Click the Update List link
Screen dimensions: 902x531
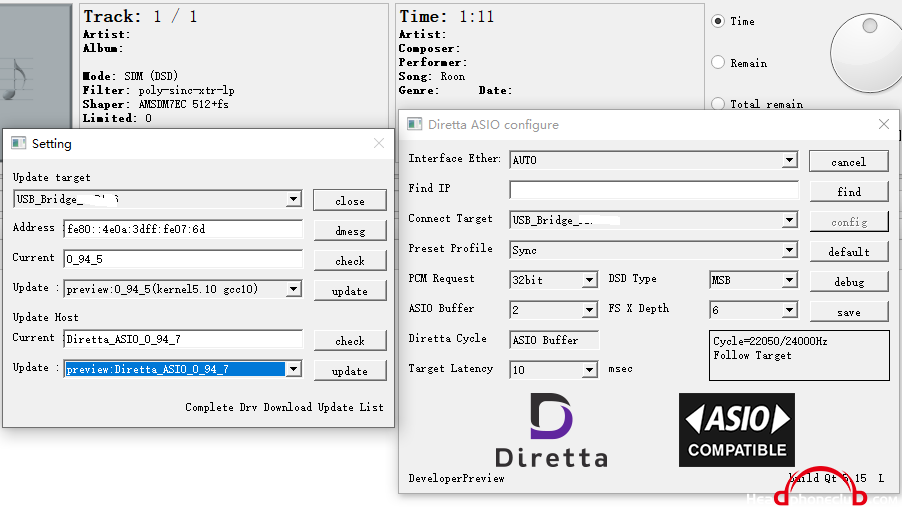pyautogui.click(x=350, y=407)
